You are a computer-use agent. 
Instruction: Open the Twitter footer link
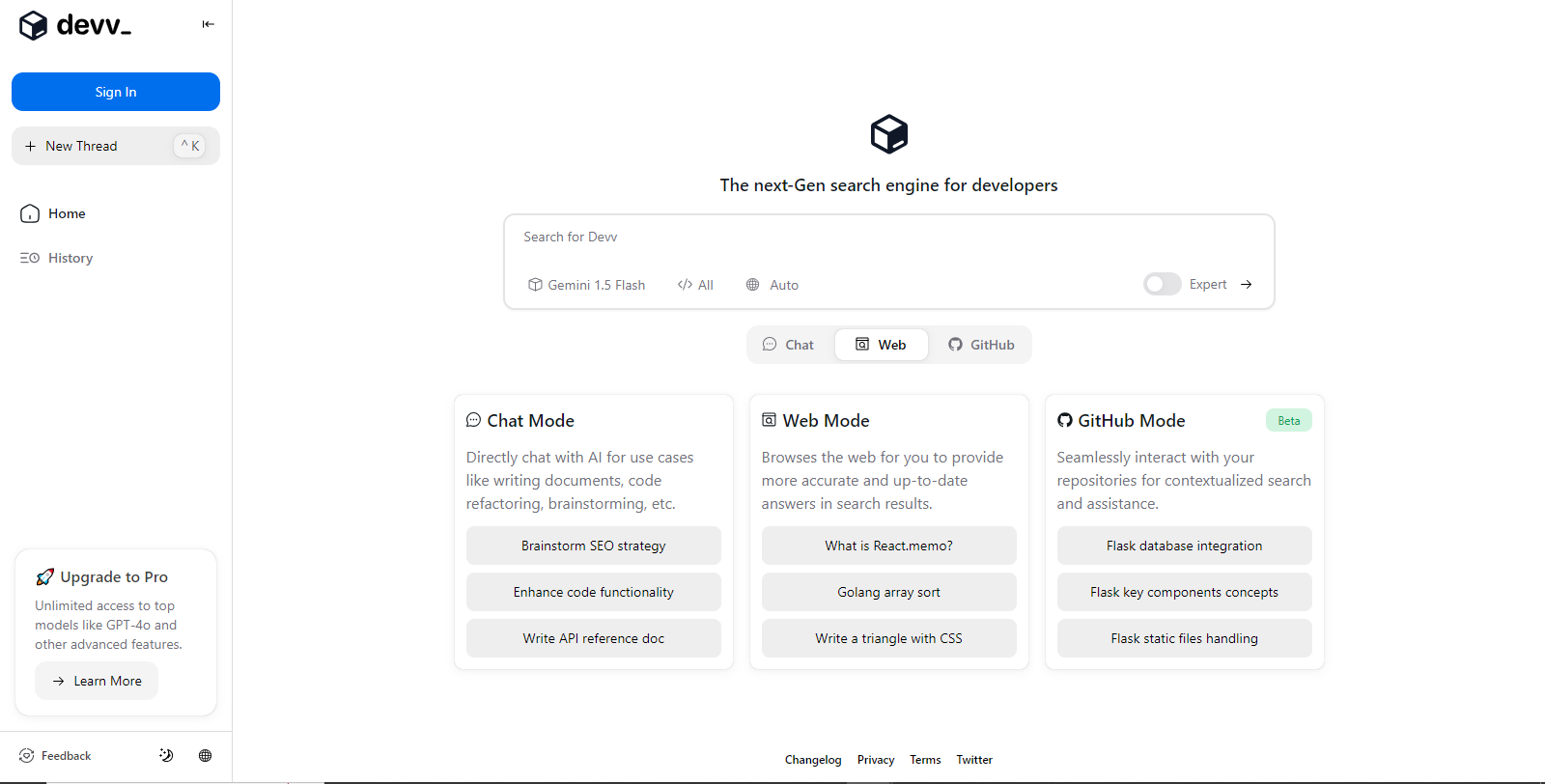974,760
